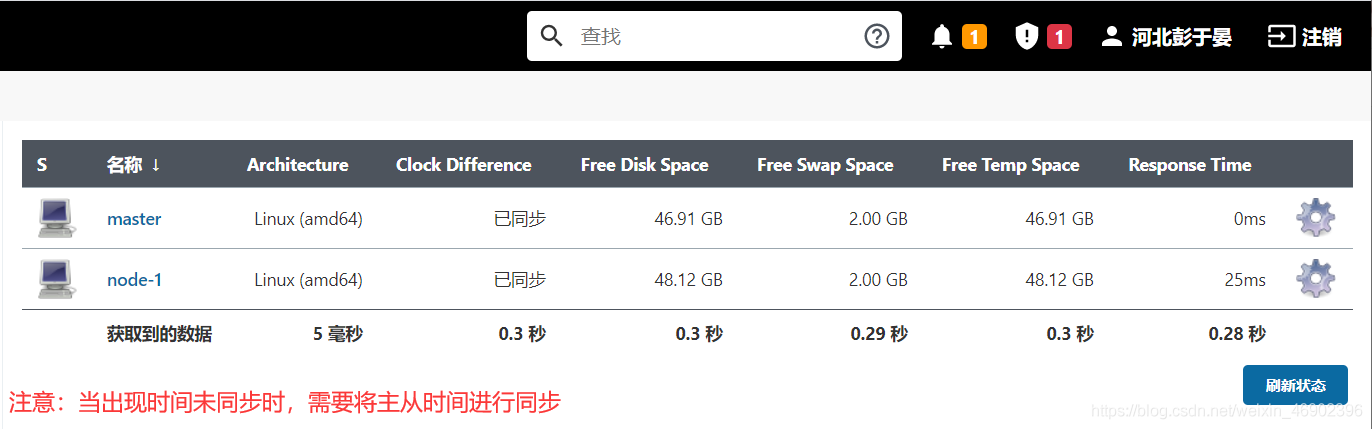Image resolution: width=1372 pixels, height=429 pixels.
Task: Click the master node computer icon
Action: point(55,219)
